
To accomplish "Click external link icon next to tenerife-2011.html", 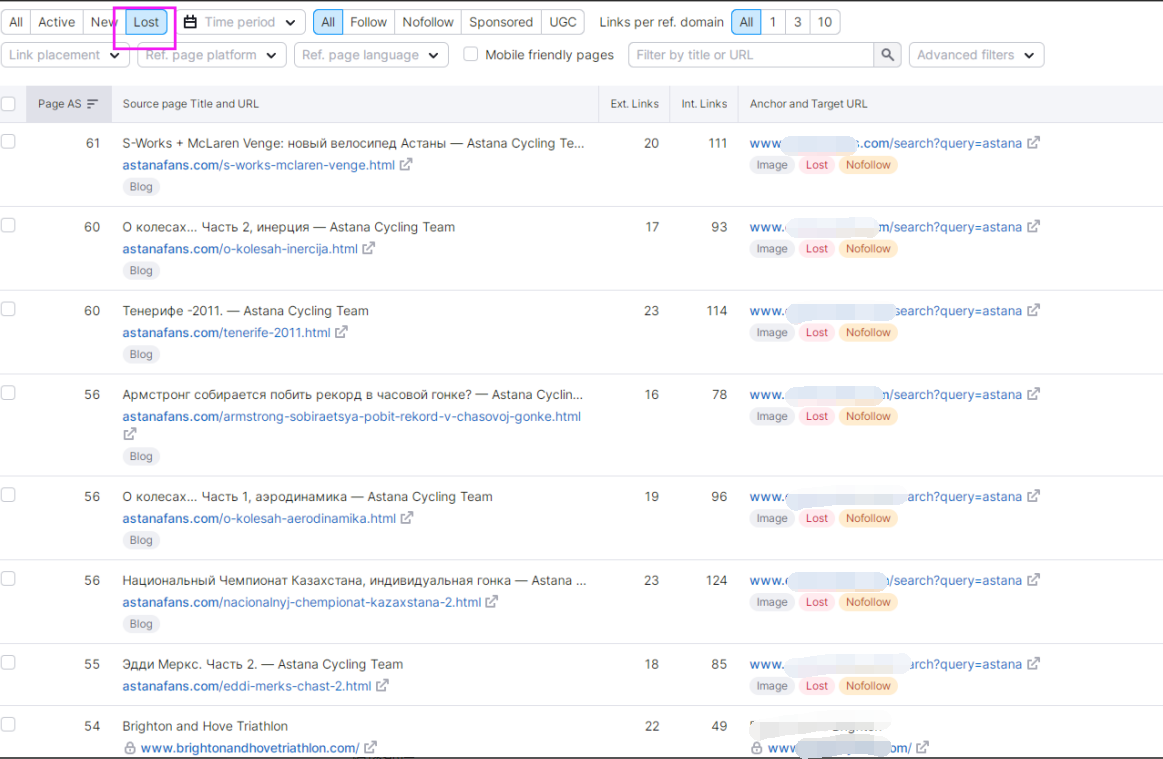I will [x=341, y=333].
